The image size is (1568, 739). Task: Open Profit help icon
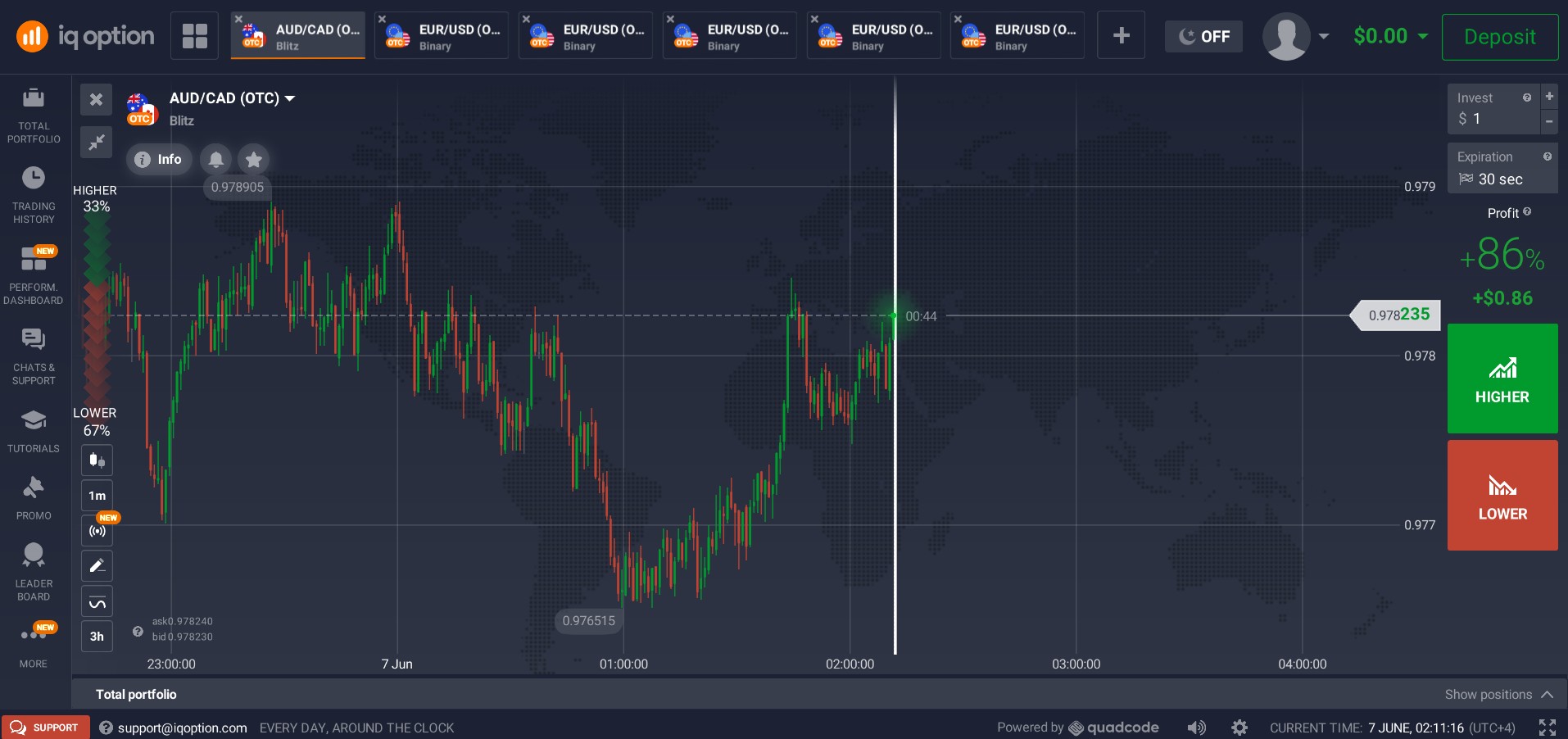coord(1527,212)
